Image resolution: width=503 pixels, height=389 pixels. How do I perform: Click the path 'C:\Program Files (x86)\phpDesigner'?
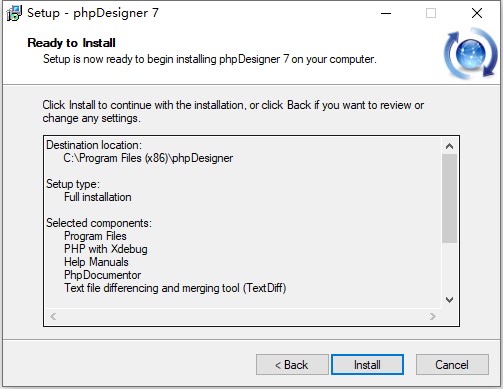(148, 158)
